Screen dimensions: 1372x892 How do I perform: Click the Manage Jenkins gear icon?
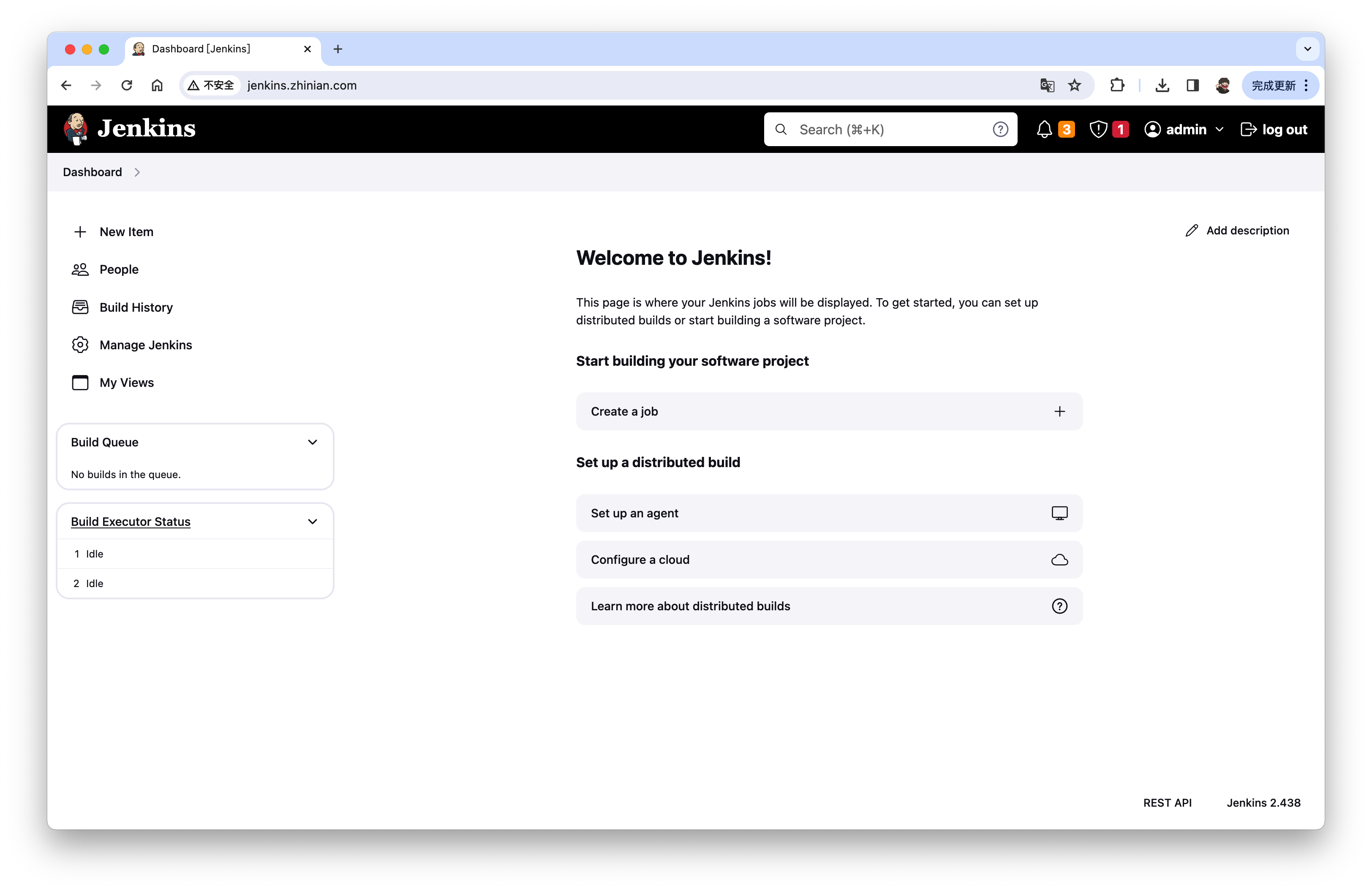tap(80, 345)
